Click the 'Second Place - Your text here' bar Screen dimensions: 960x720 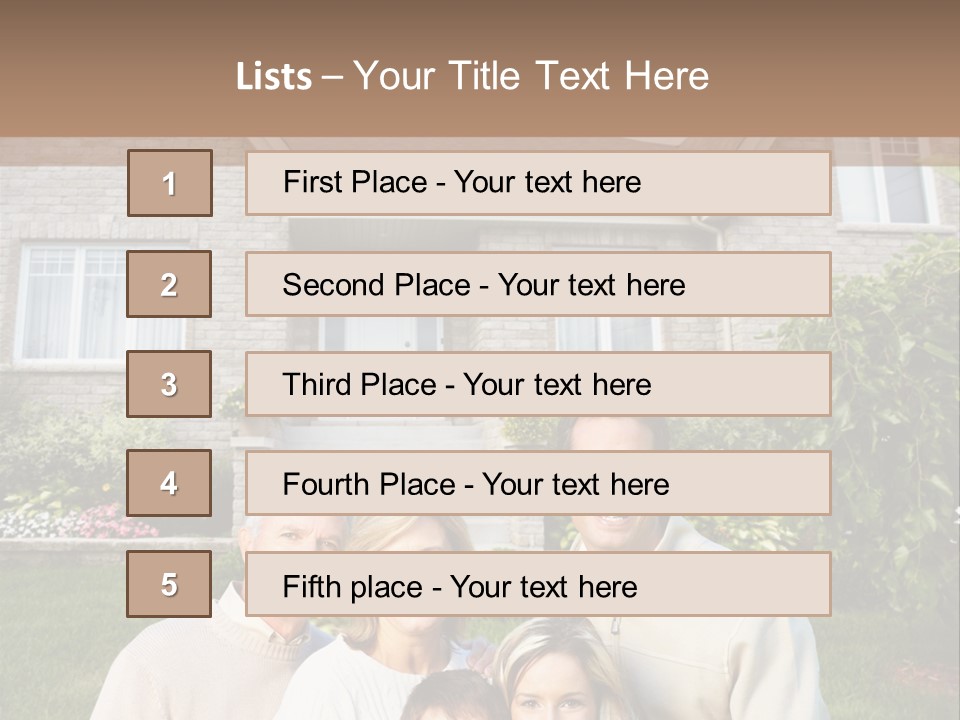click(x=538, y=284)
